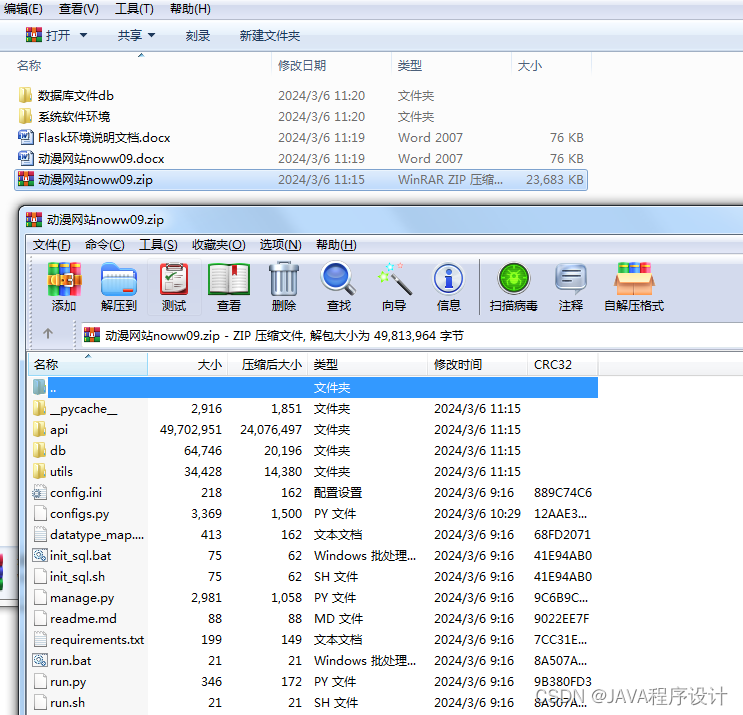This screenshot has width=743, height=715.
Task: Click the 动漫网站noww09.zip WinRAR icon in Explorer
Action: [x=26, y=179]
